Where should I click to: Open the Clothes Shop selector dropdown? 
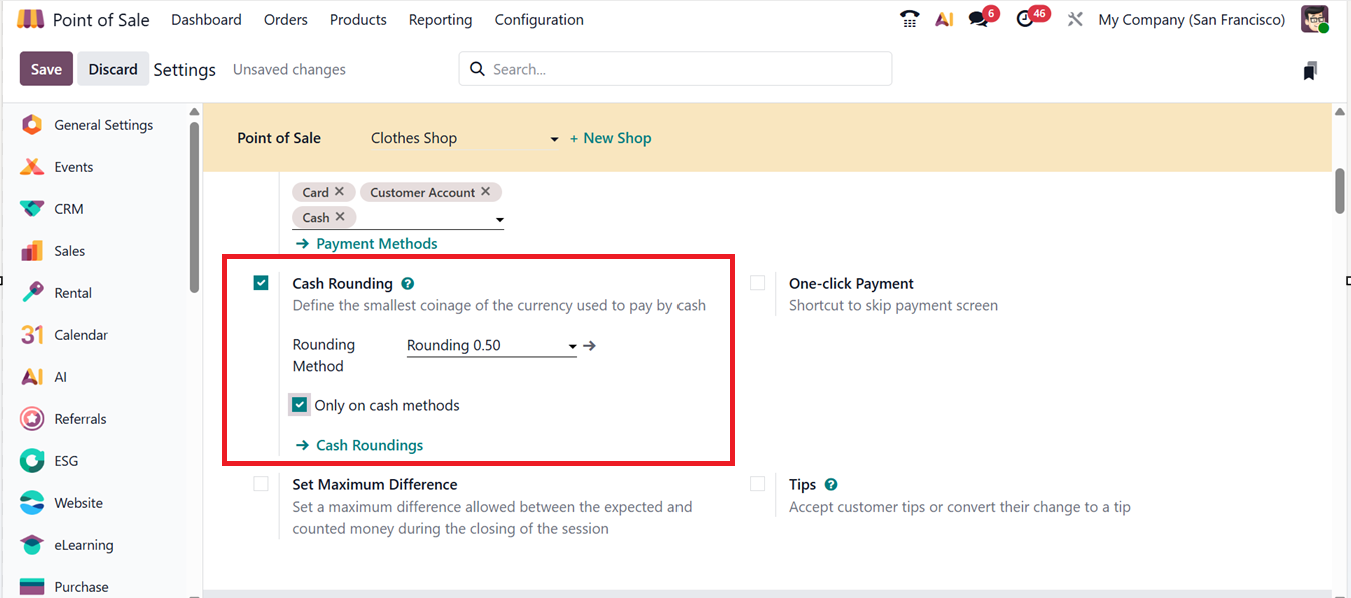click(x=554, y=139)
